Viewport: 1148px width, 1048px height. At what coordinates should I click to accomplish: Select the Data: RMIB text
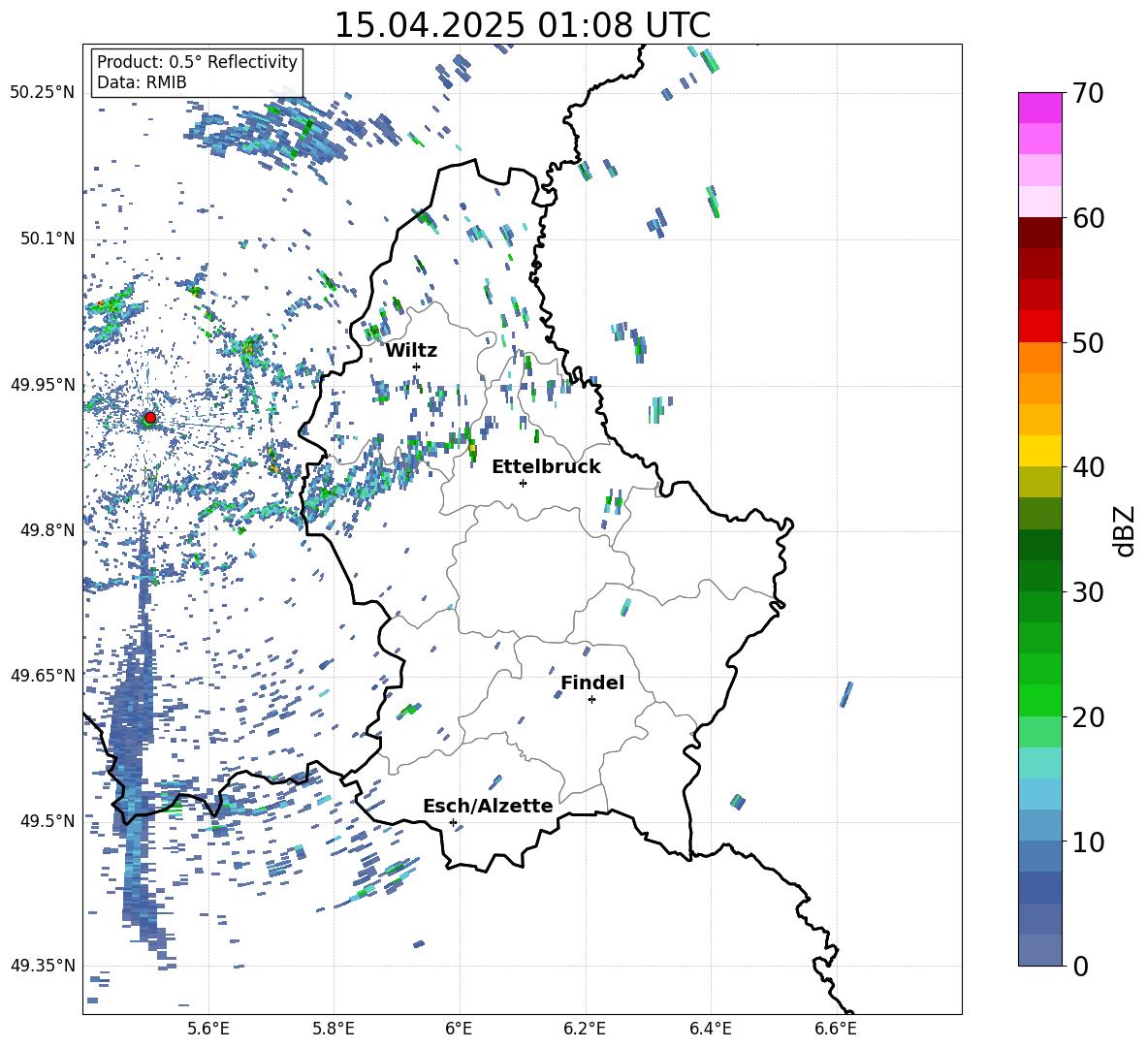(x=142, y=82)
